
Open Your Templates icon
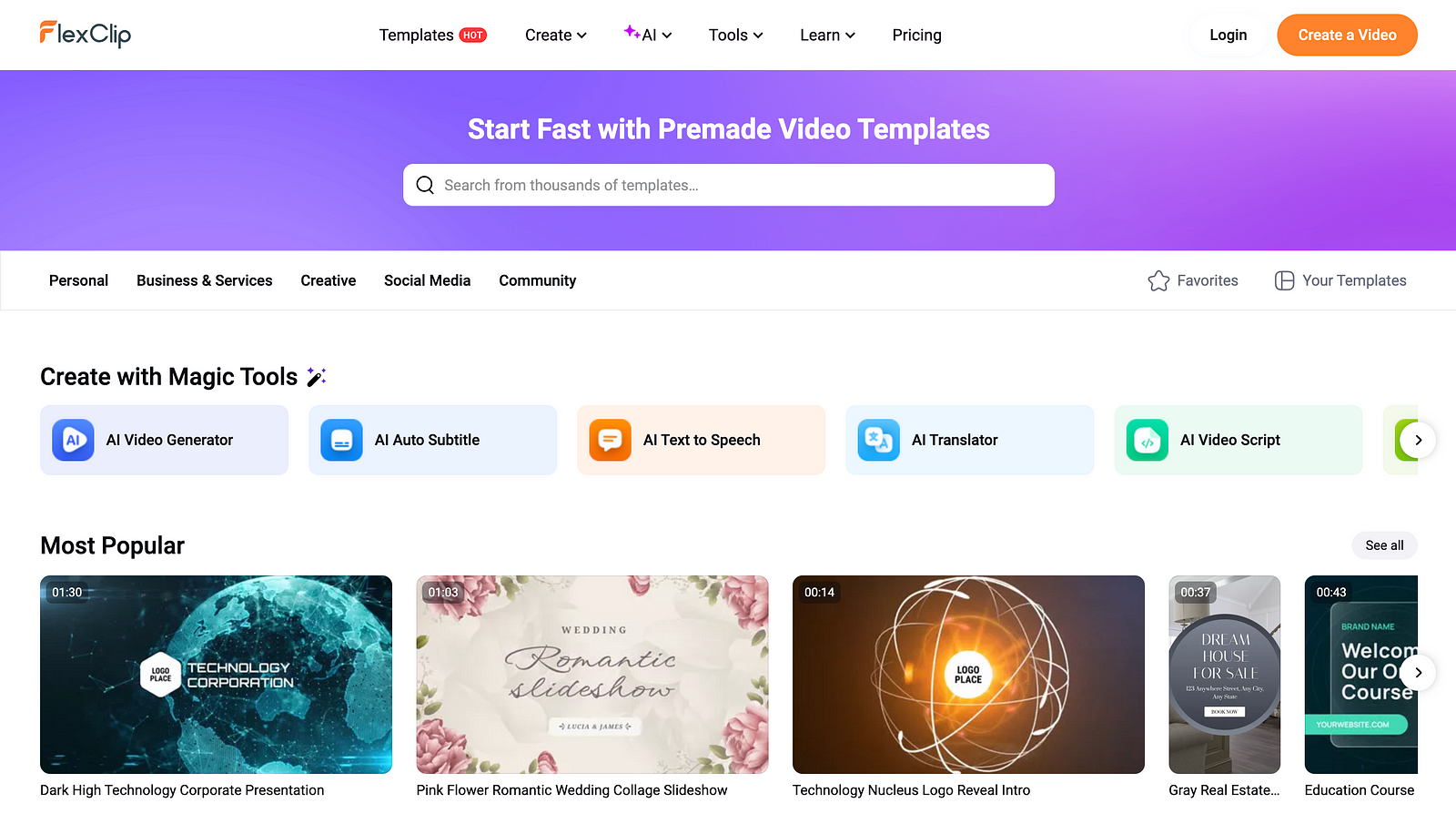tap(1284, 280)
